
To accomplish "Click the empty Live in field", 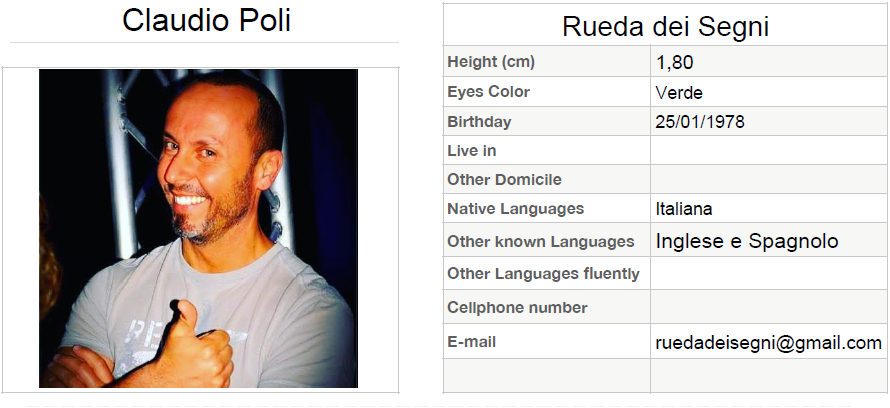I will pyautogui.click(x=769, y=150).
